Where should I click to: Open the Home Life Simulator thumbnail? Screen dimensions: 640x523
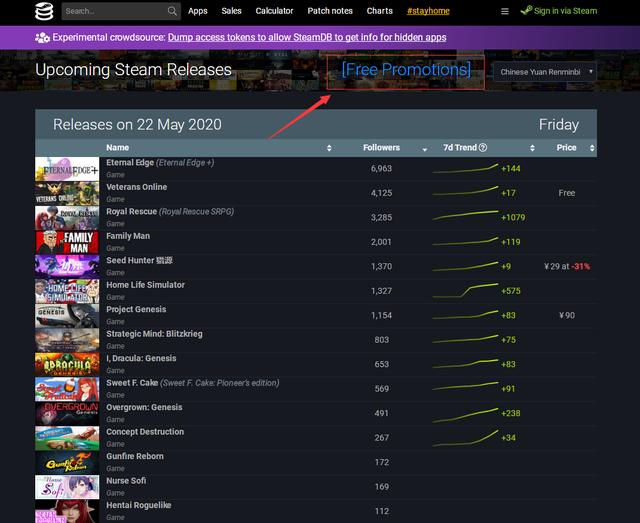coord(67,291)
